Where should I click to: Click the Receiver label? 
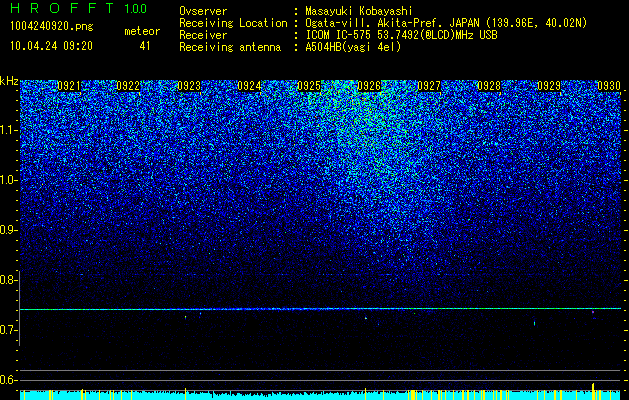pos(203,35)
